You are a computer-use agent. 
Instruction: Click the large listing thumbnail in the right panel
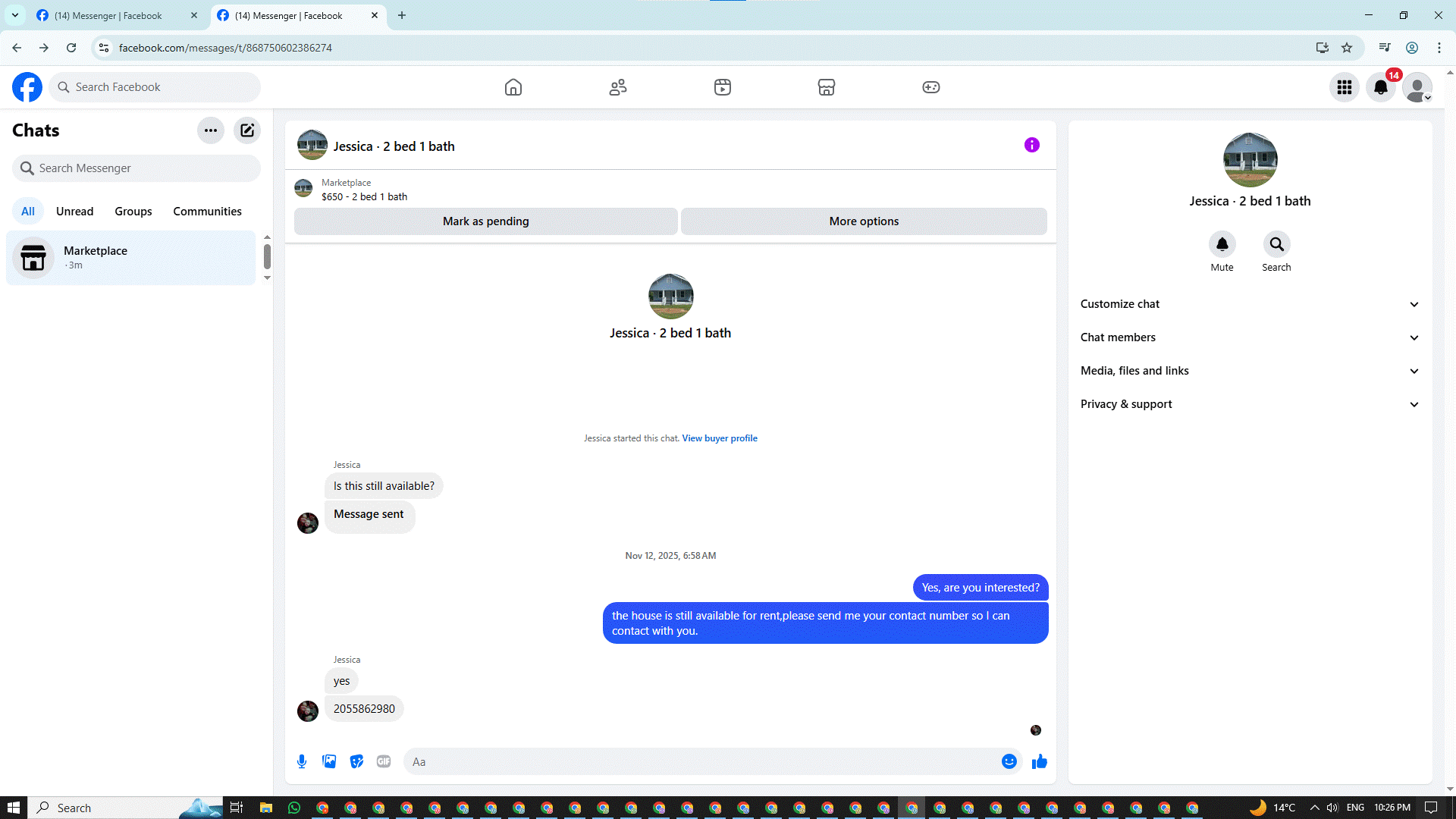[x=1250, y=160]
